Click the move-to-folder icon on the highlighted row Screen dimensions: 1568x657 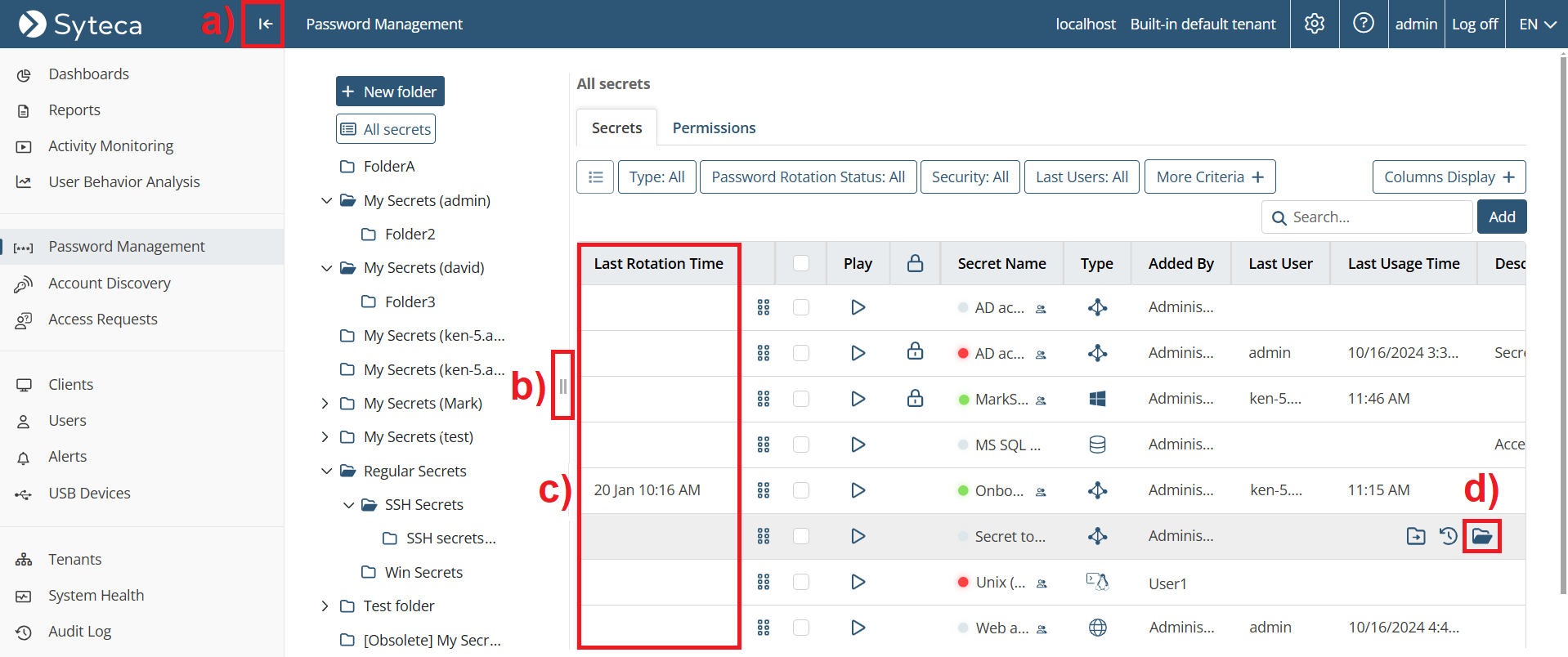[1415, 536]
